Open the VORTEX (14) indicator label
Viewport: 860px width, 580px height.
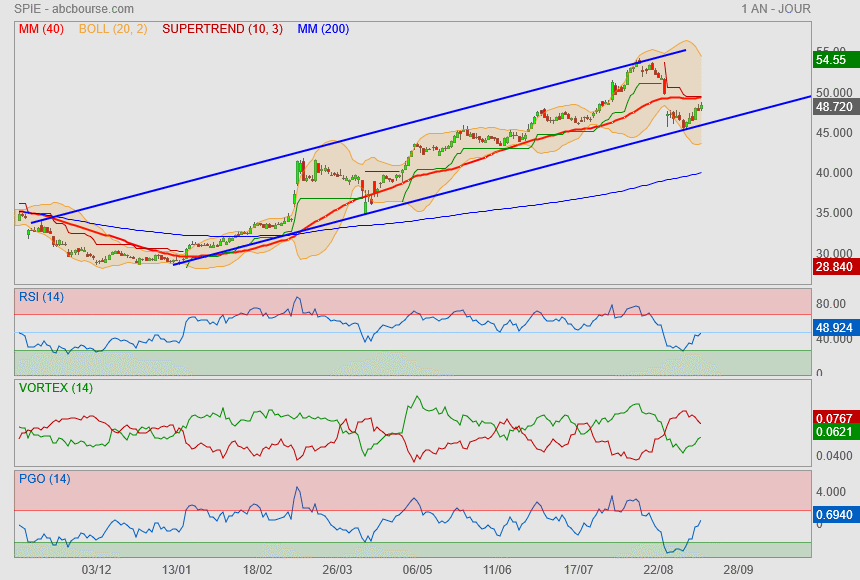click(55, 387)
